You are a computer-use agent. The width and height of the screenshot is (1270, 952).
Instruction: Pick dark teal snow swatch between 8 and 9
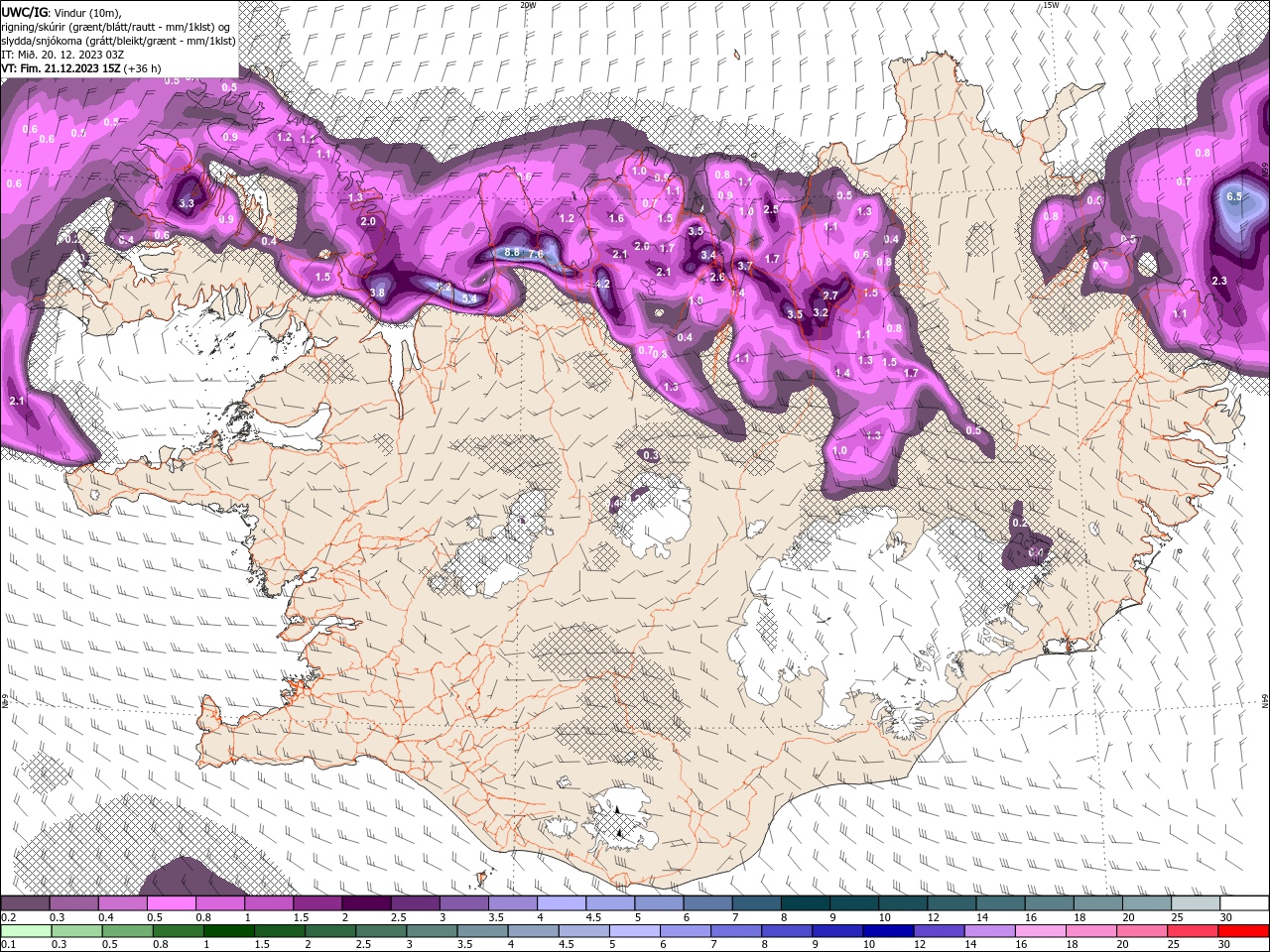tap(806, 903)
